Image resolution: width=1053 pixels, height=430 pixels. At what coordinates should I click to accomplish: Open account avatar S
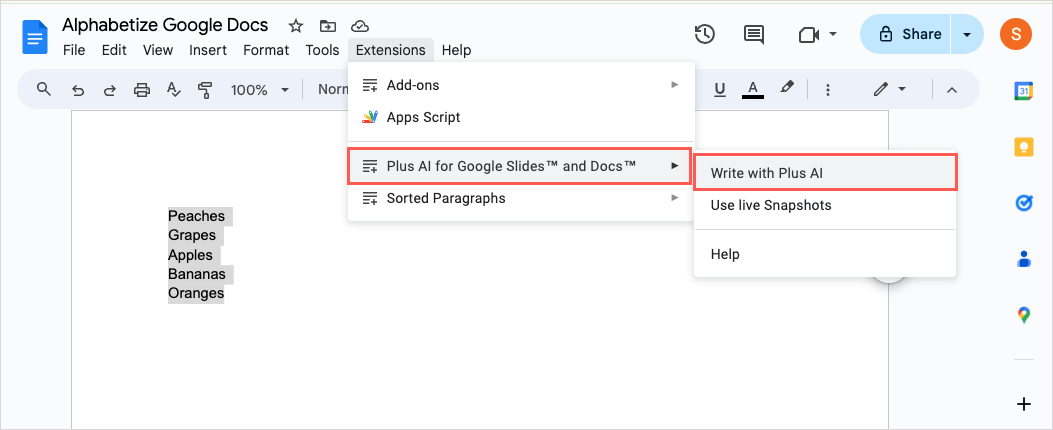1015,34
